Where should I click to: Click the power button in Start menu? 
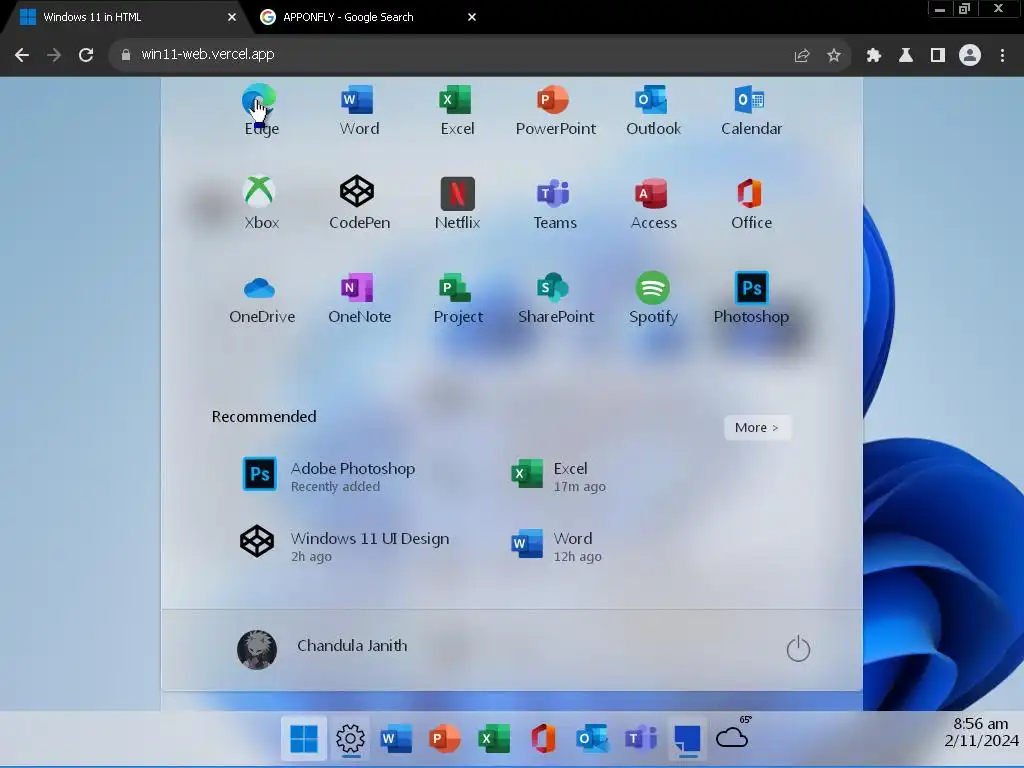coord(798,648)
